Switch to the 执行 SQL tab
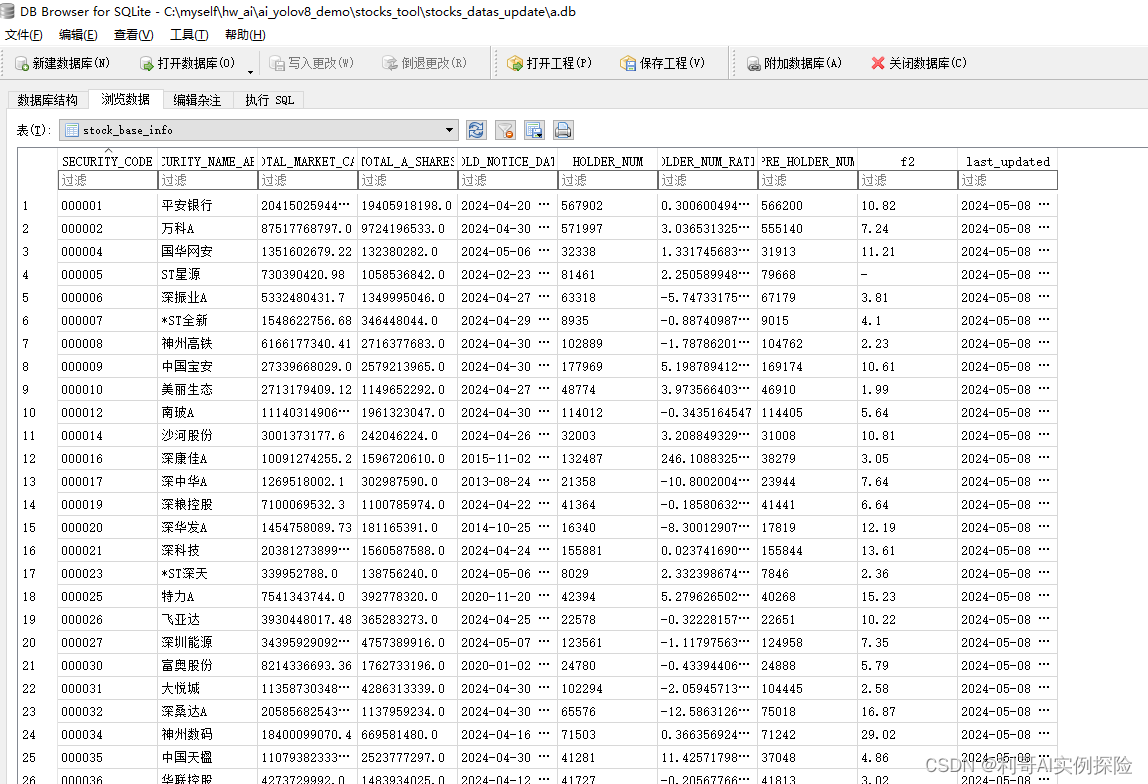1148x784 pixels. [x=269, y=100]
